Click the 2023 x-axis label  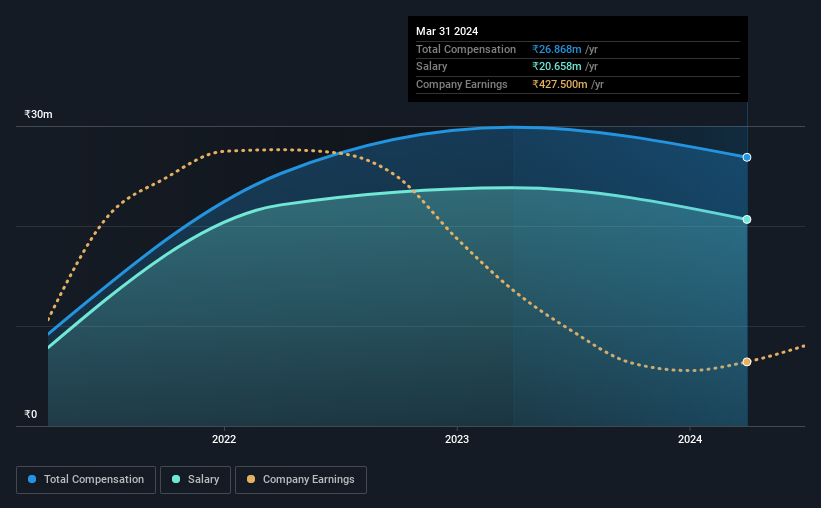tap(457, 439)
